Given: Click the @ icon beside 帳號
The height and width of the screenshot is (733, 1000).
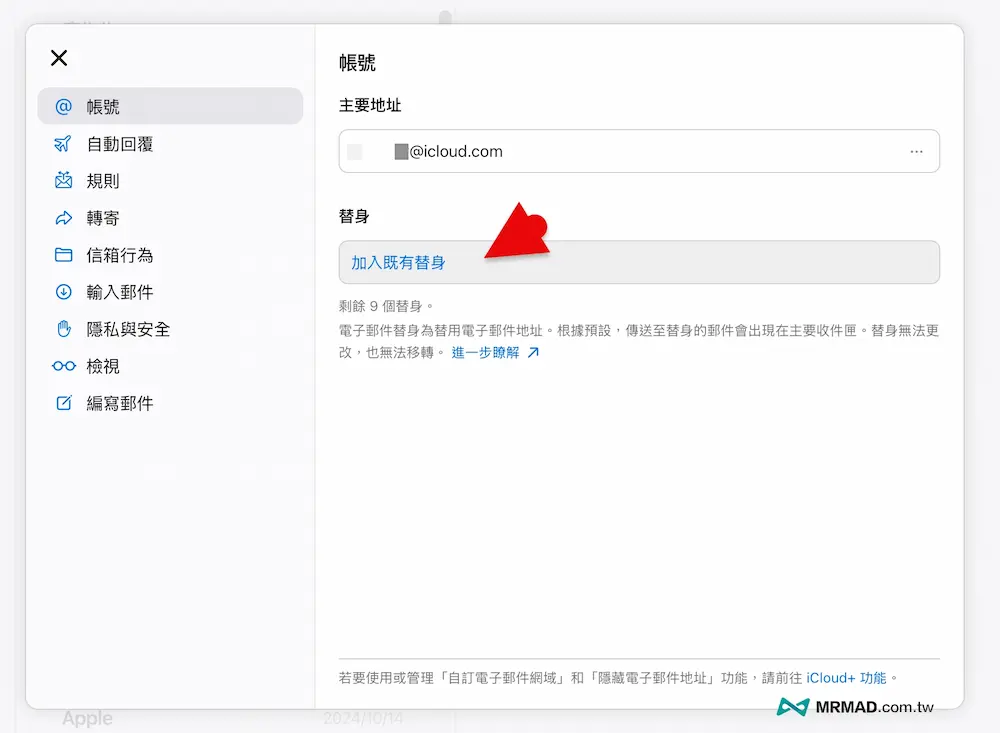Looking at the screenshot, I should [63, 107].
